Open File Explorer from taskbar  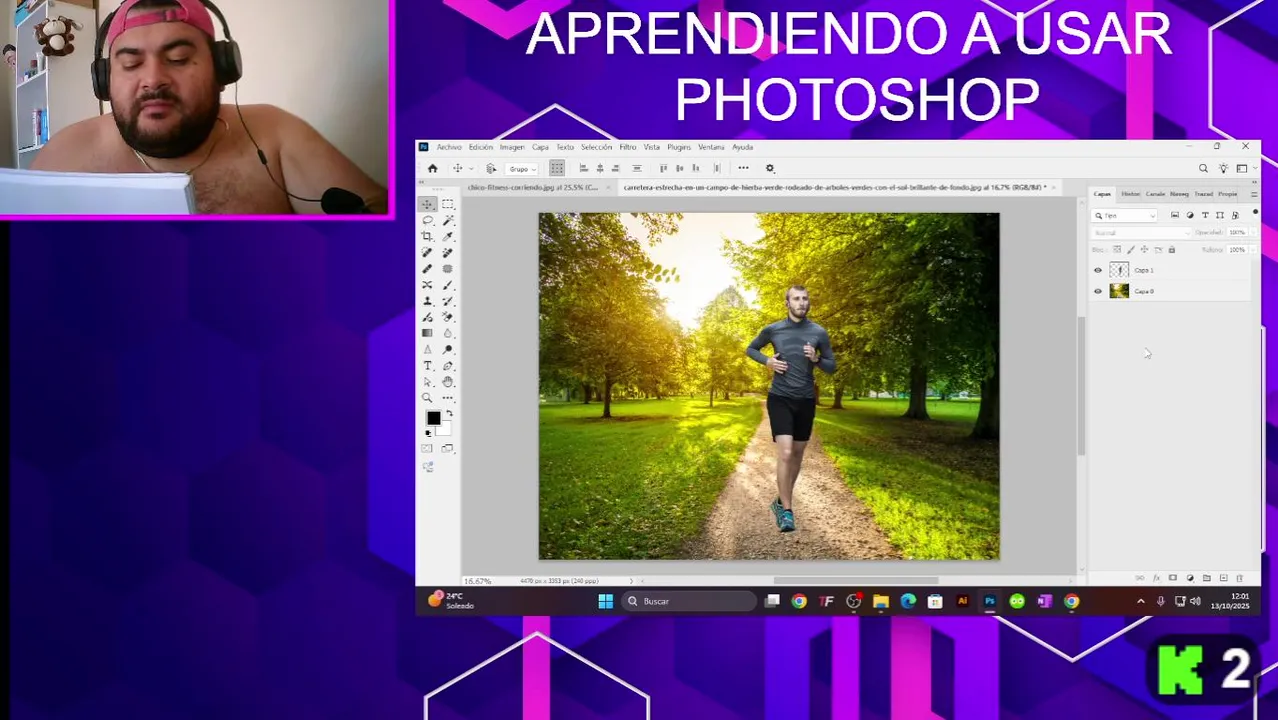coord(881,601)
